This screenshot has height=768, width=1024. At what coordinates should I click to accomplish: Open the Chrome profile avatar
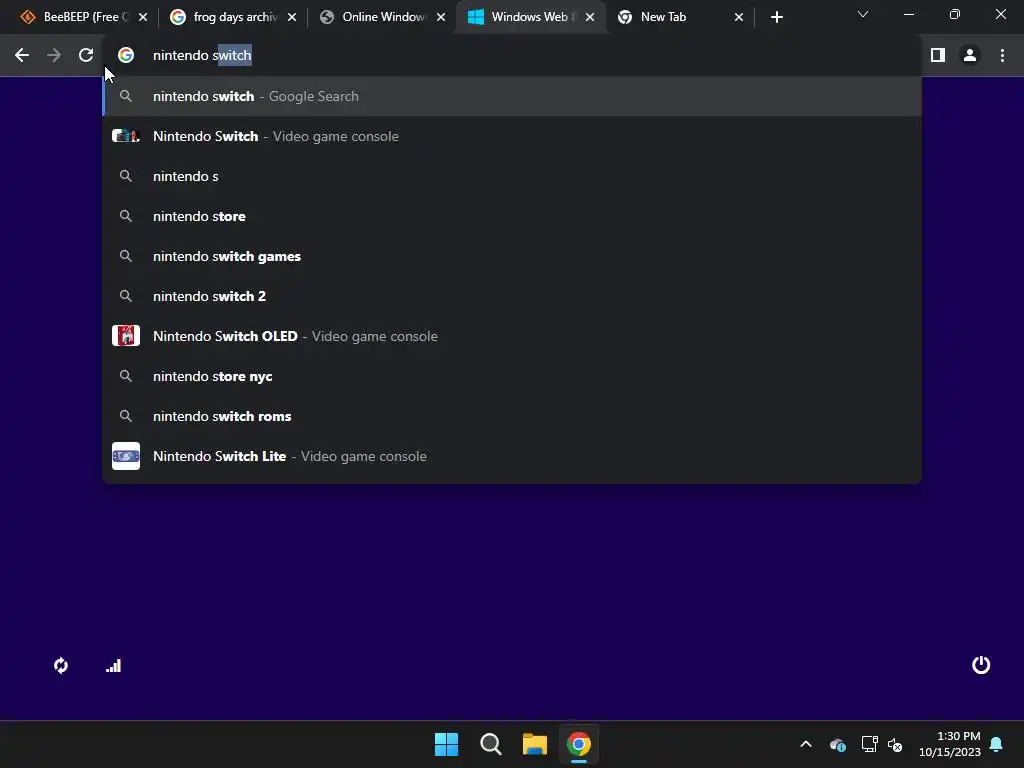(970, 56)
